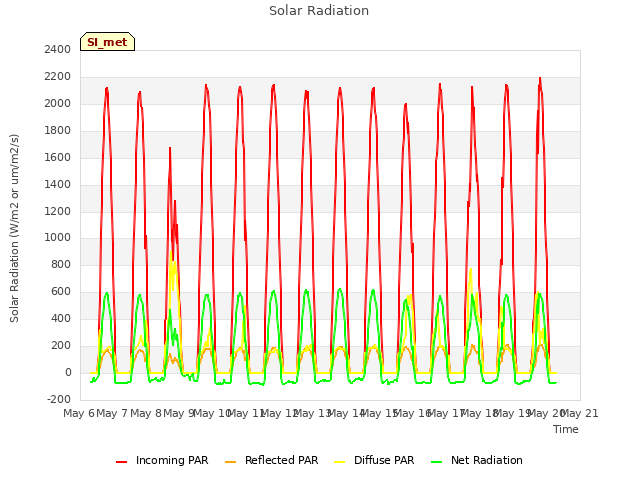Click the 2000 y-axis tick label

pos(58,104)
